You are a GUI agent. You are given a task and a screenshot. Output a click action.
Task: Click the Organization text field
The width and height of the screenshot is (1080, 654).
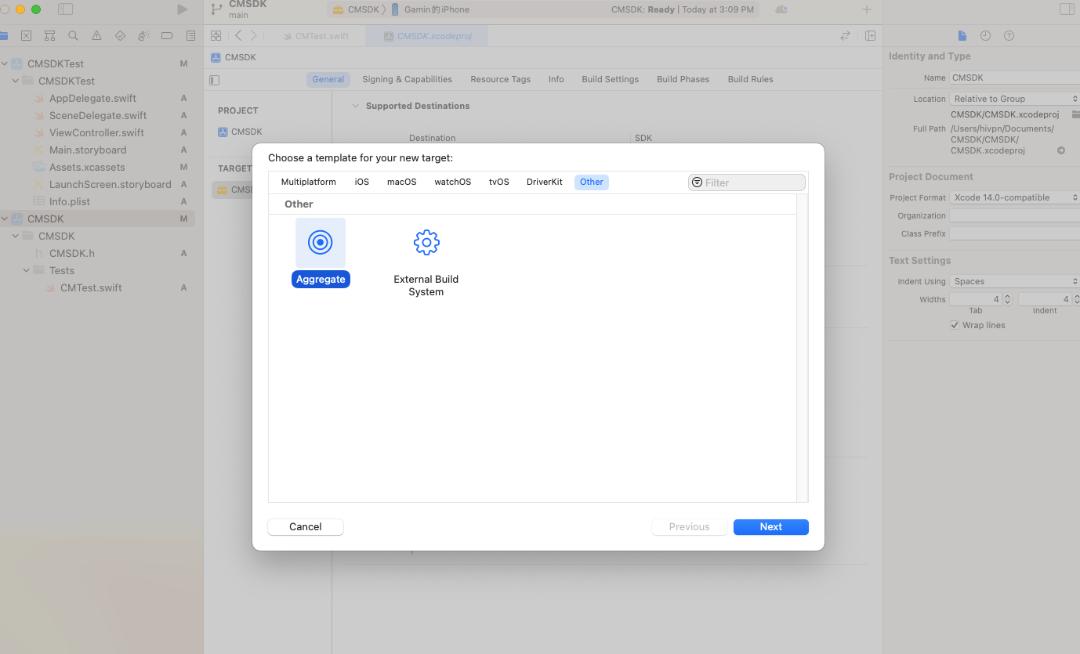click(1015, 215)
